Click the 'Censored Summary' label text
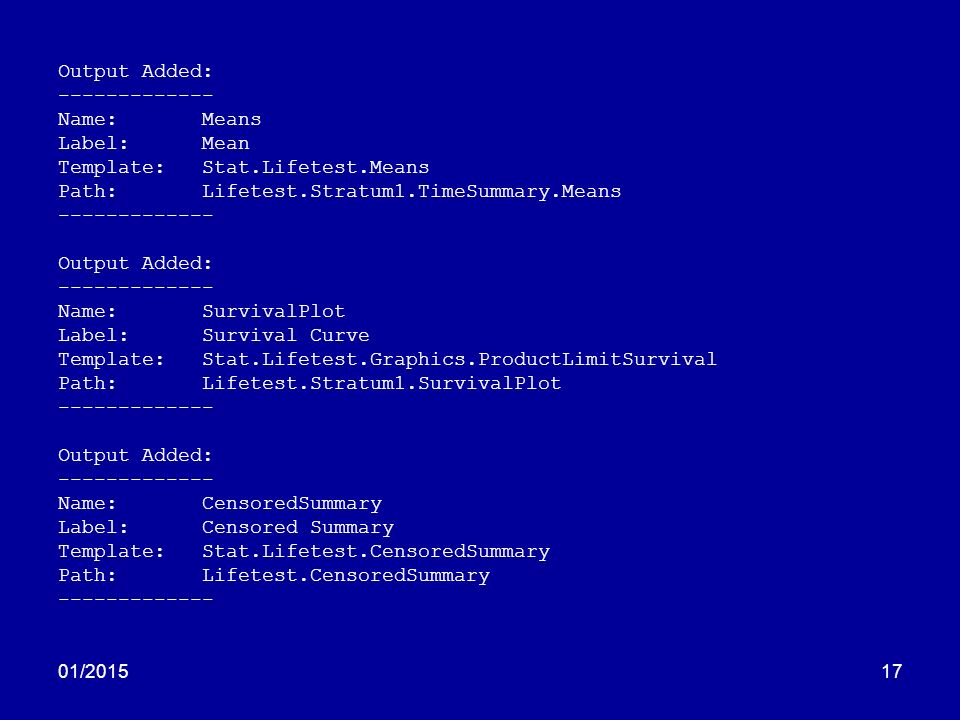Viewport: 960px width, 720px height. (298, 528)
